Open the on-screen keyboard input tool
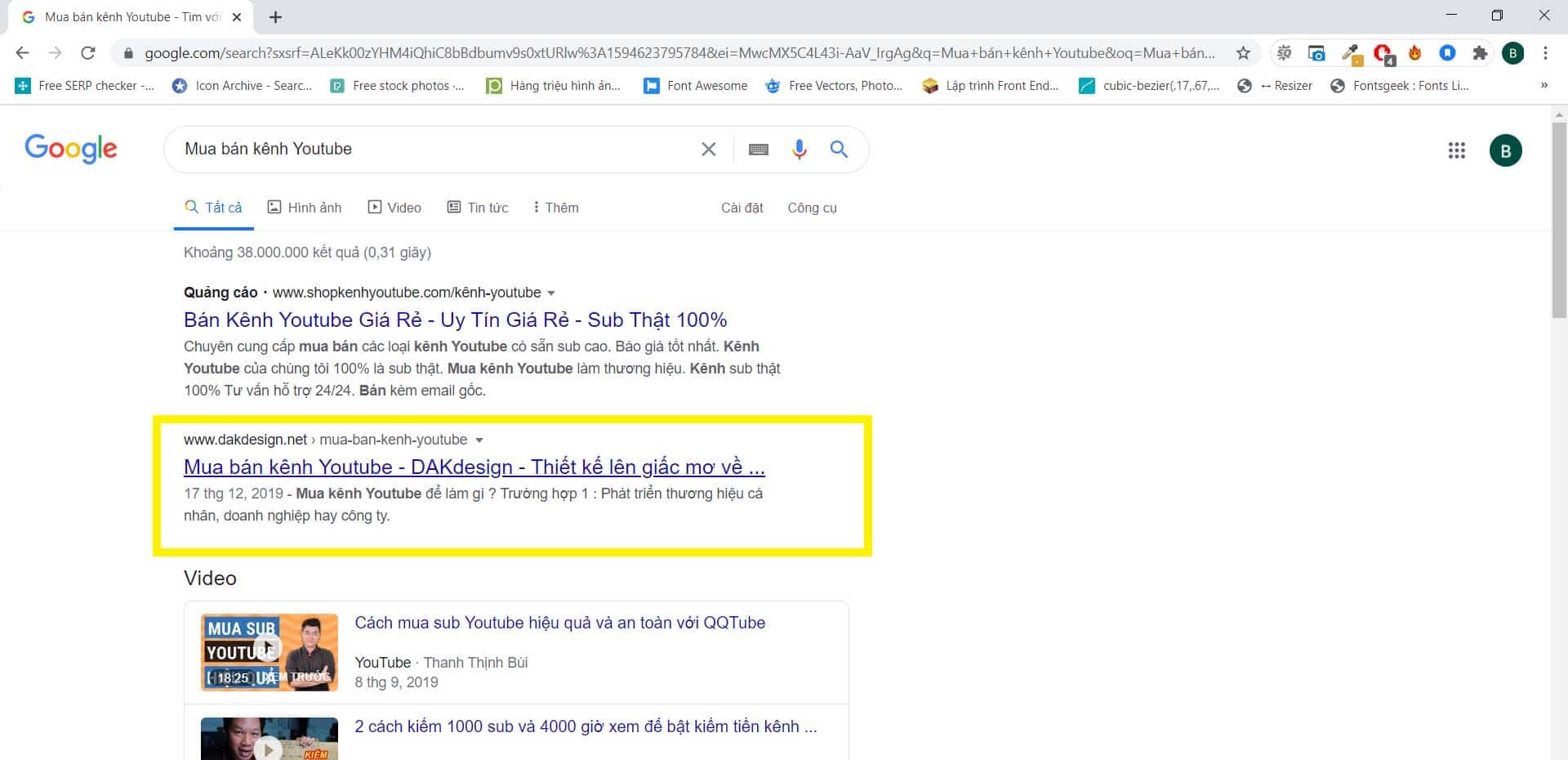The height and width of the screenshot is (760, 1568). 759,150
